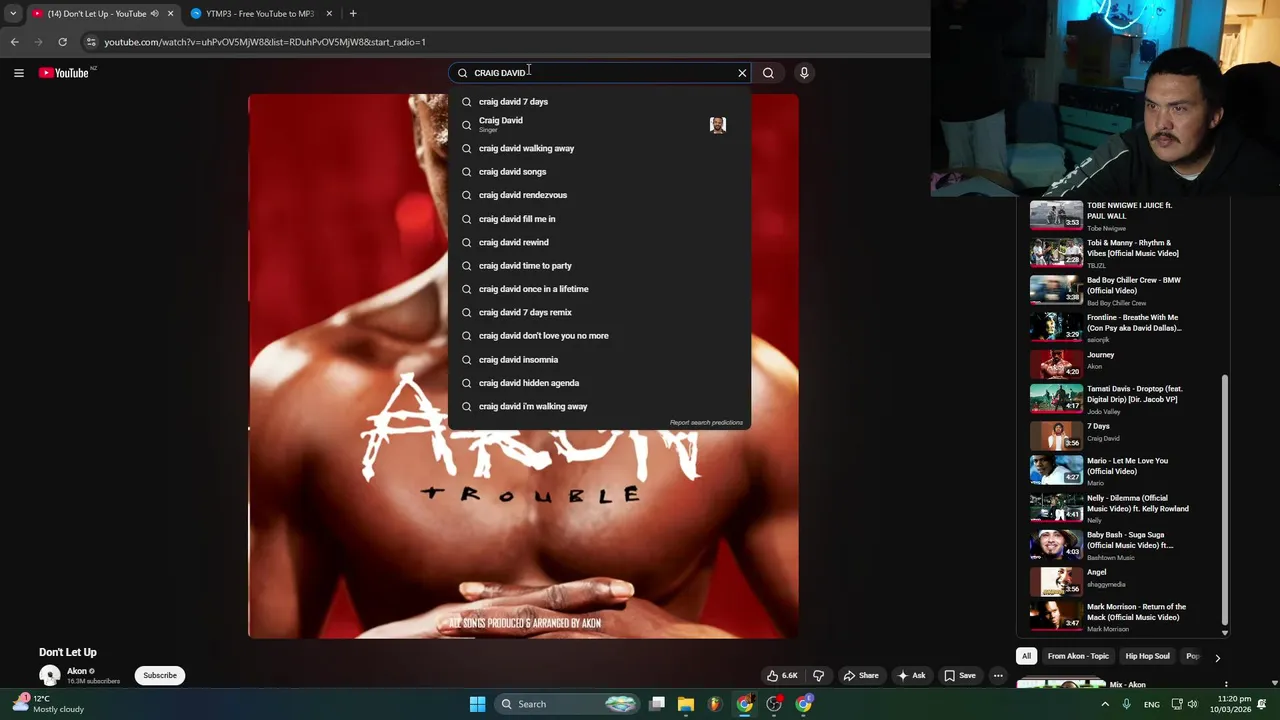
Task: Select the 'Don't Let Up - YouTube' tab
Action: click(96, 14)
